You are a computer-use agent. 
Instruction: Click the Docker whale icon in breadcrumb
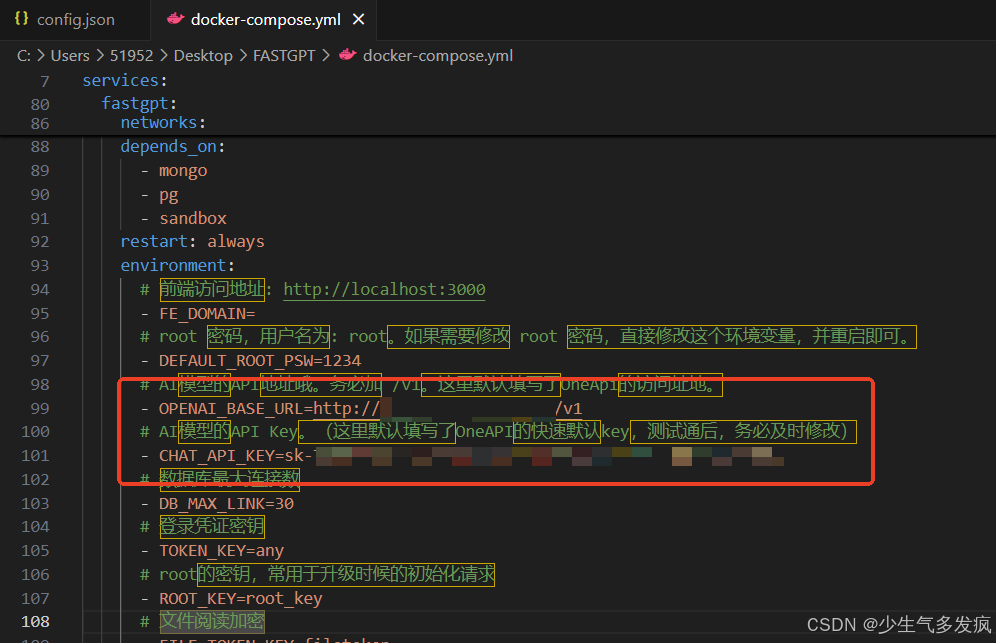(347, 55)
